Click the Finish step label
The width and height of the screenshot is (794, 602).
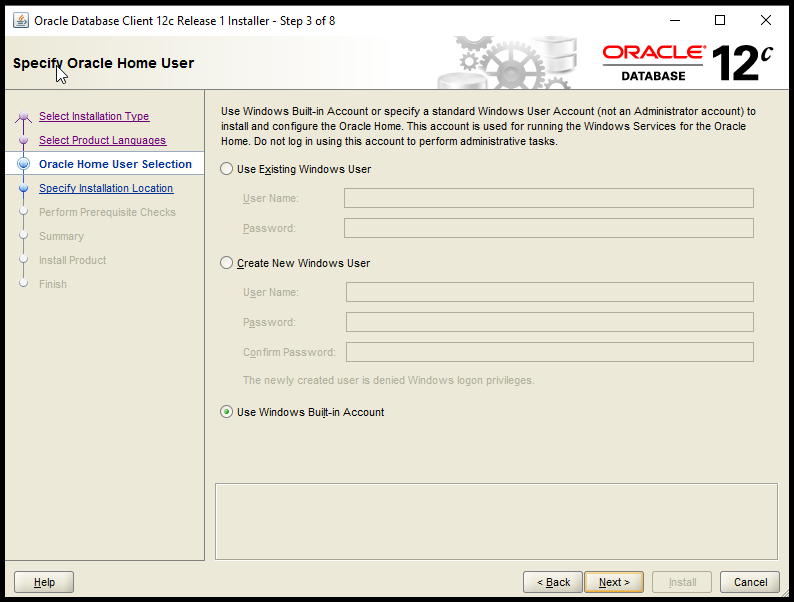point(53,284)
